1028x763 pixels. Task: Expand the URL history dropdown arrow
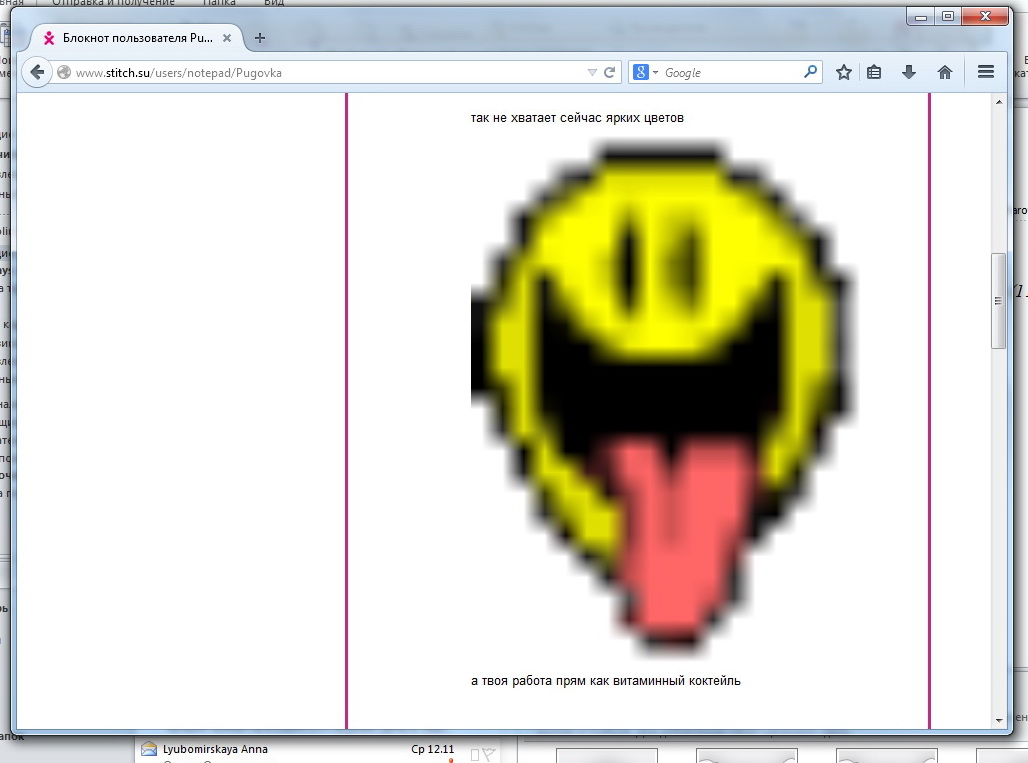click(591, 72)
